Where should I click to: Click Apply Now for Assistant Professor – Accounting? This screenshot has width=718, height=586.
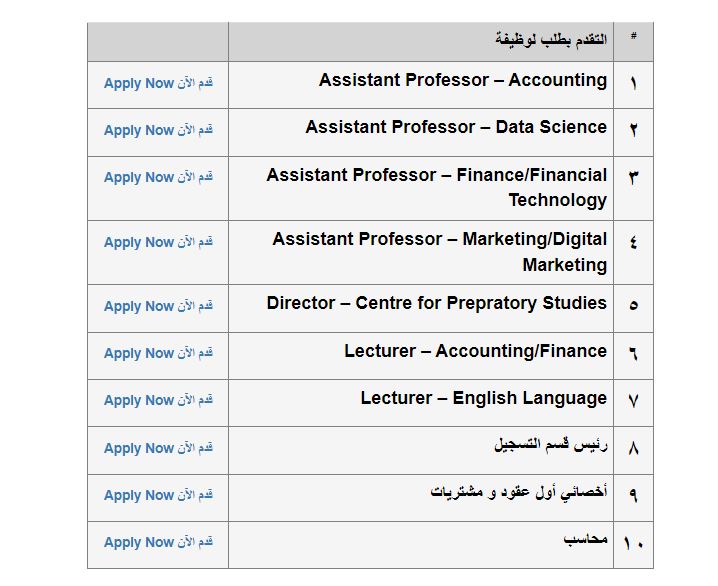(158, 83)
